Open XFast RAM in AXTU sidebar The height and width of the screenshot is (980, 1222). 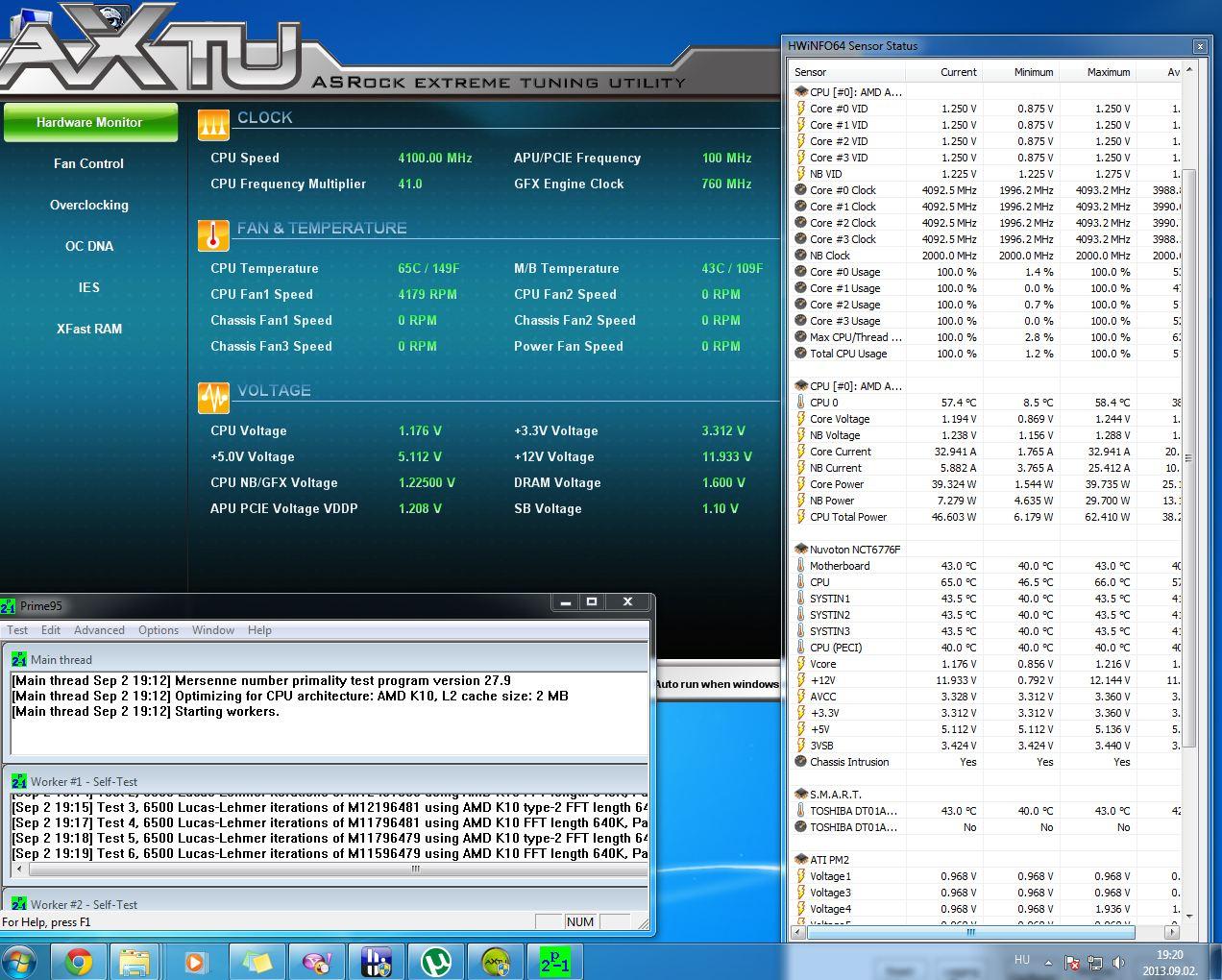[89, 329]
